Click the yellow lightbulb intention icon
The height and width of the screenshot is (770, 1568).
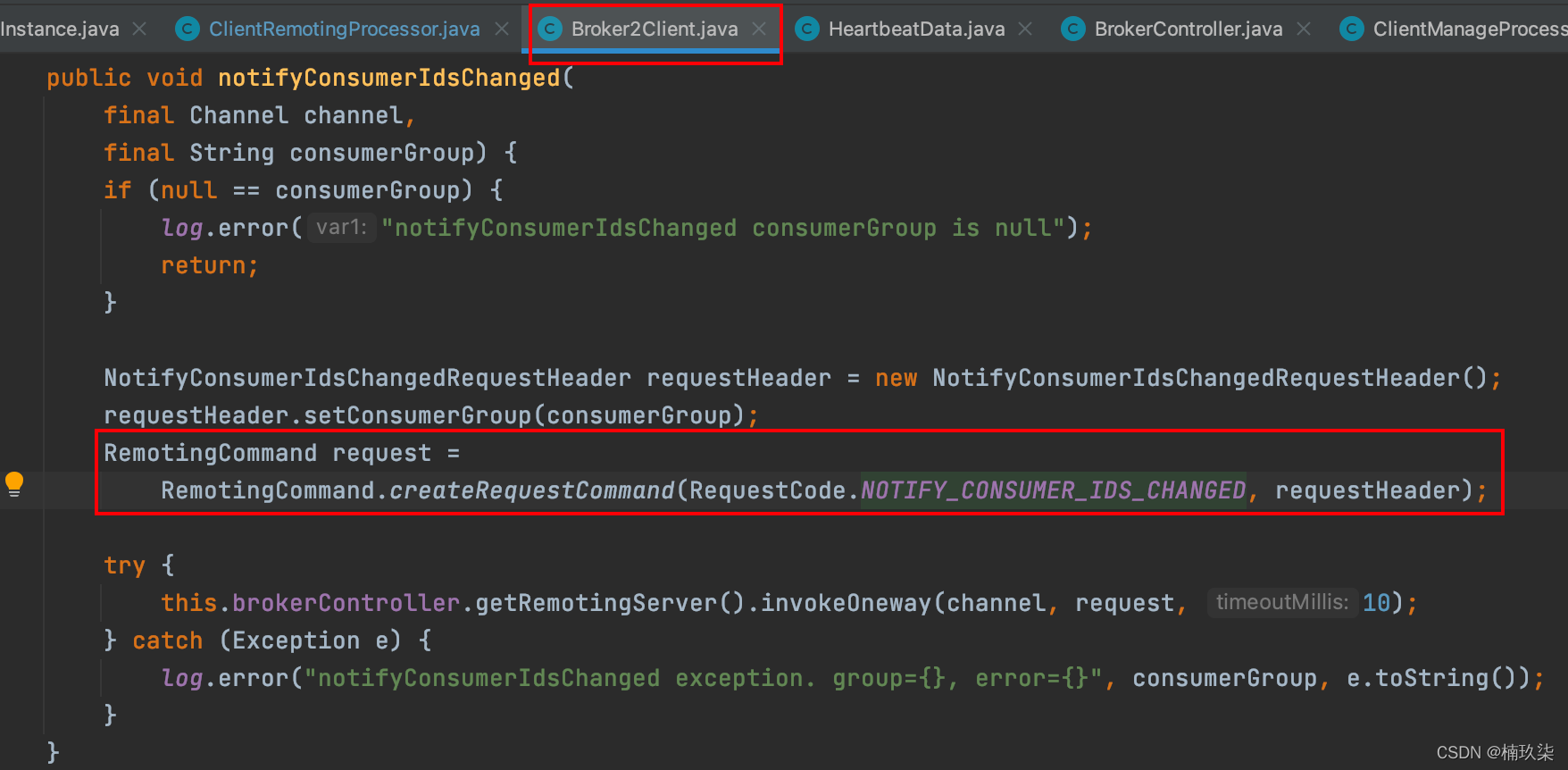[x=14, y=483]
